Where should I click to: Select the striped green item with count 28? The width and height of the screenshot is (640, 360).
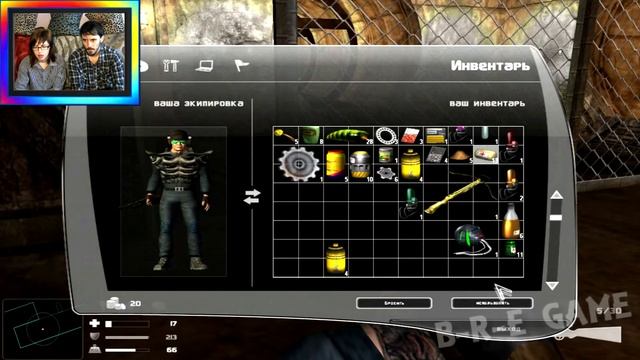coord(349,136)
